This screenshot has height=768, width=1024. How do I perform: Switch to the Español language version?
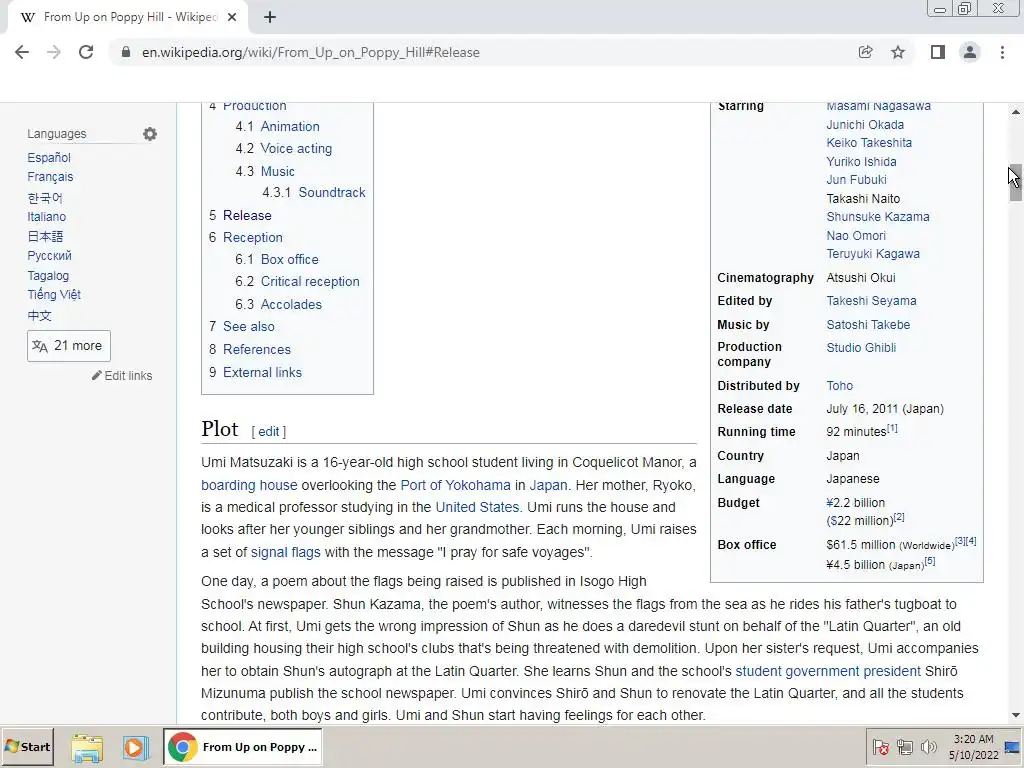click(49, 157)
